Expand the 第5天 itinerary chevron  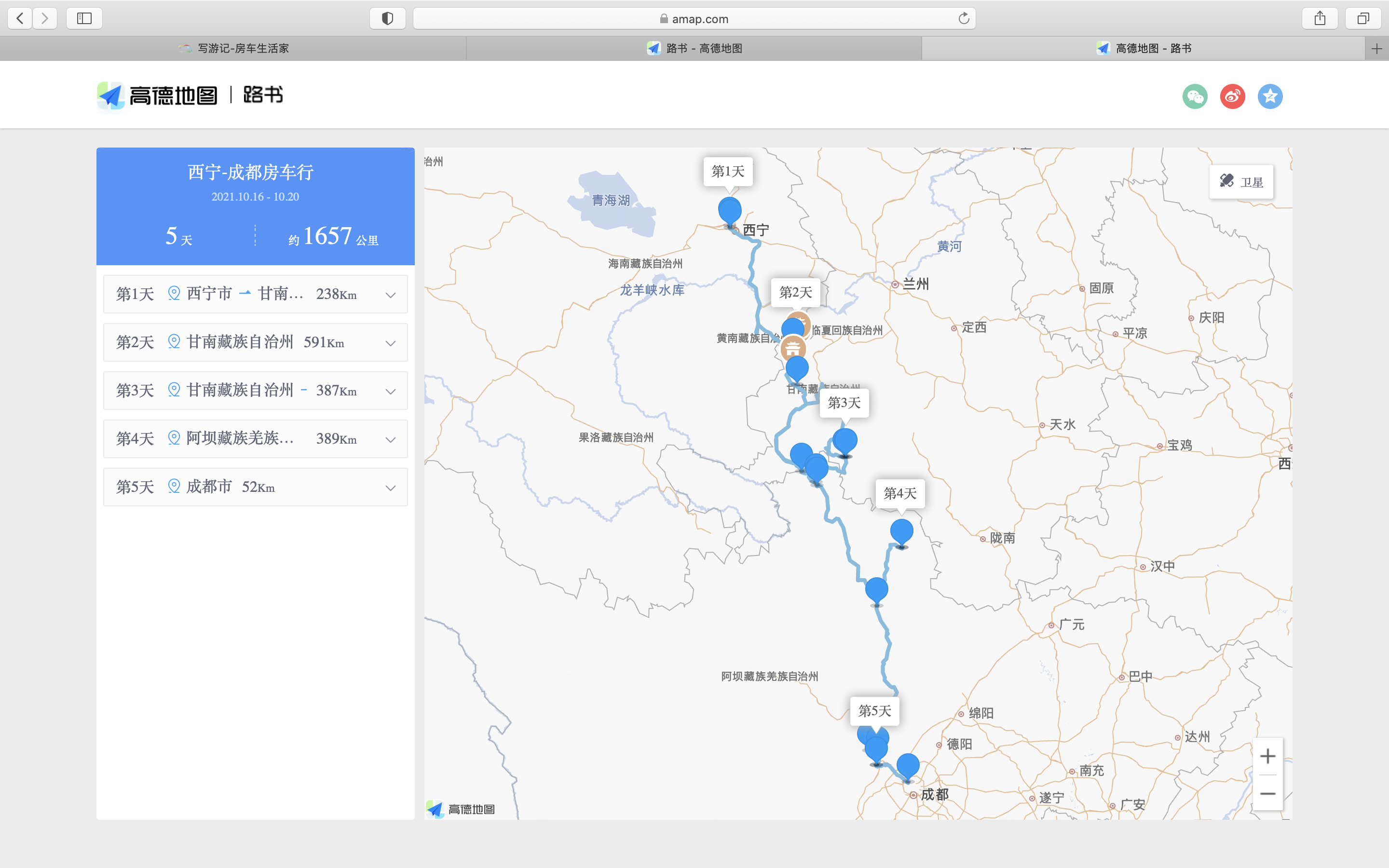390,488
